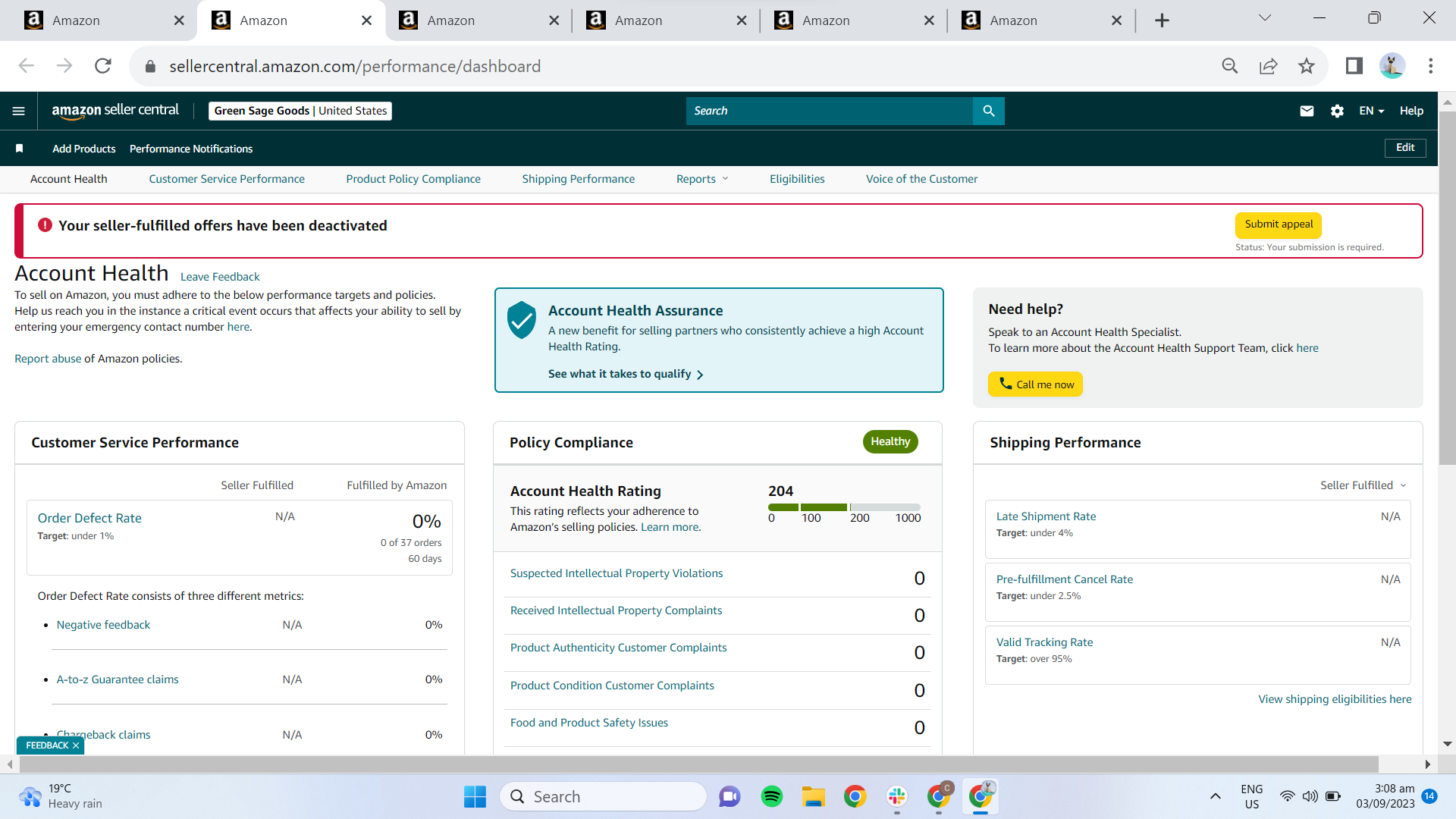Click the Edit button in the favorites bar
1456x819 pixels.
[x=1405, y=148]
